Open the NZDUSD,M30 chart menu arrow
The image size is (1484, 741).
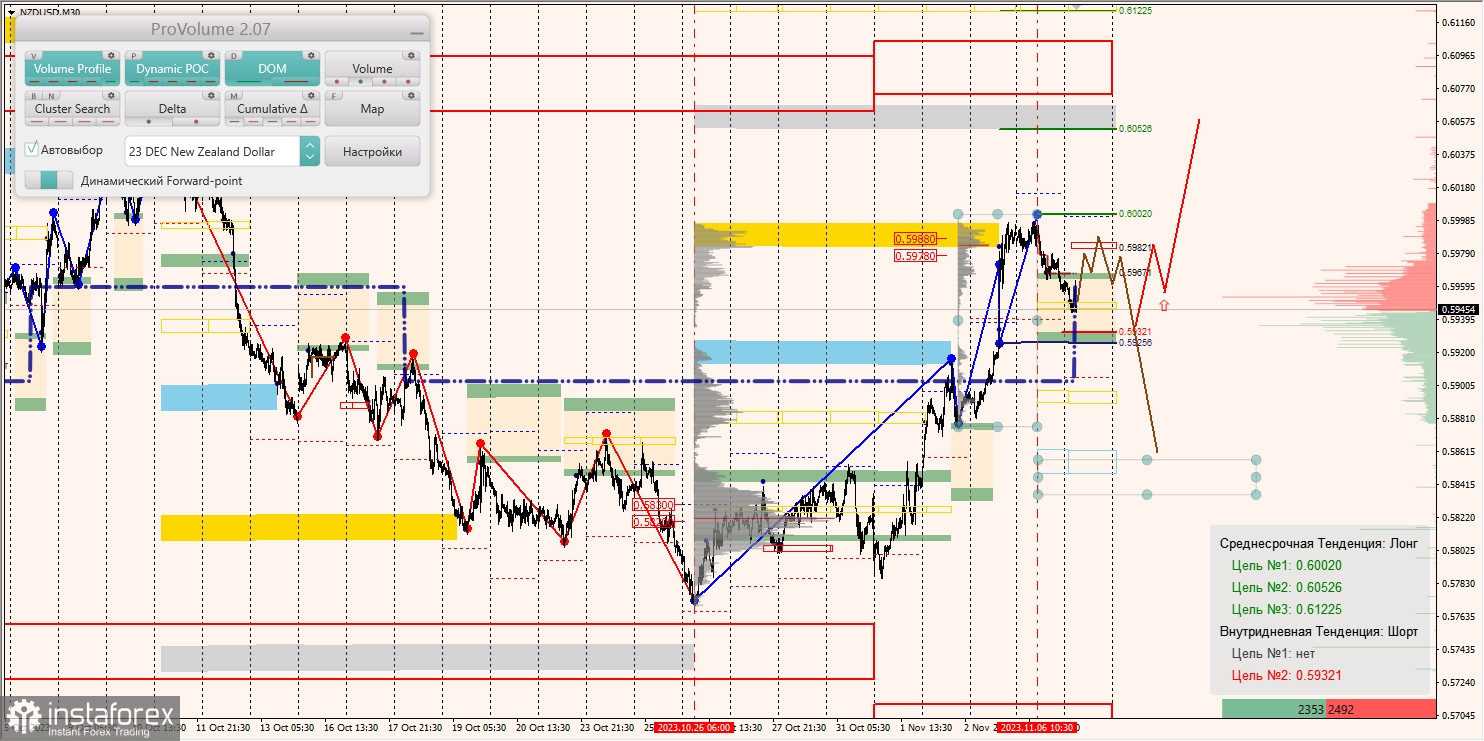pyautogui.click(x=10, y=11)
